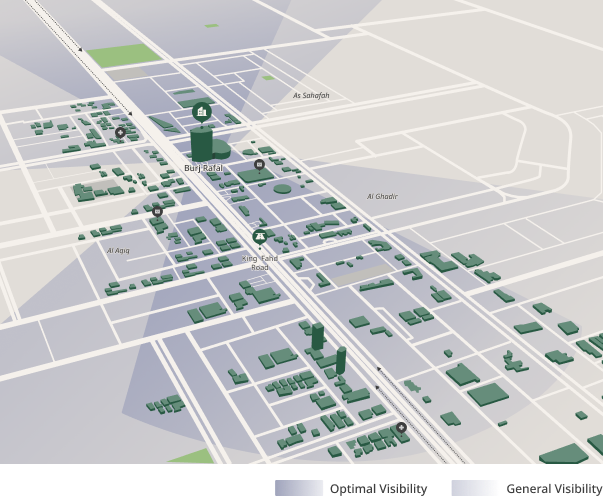Screen dimensions: 603x496
Task: Click the King Fahd Road label
Action: pos(260,263)
